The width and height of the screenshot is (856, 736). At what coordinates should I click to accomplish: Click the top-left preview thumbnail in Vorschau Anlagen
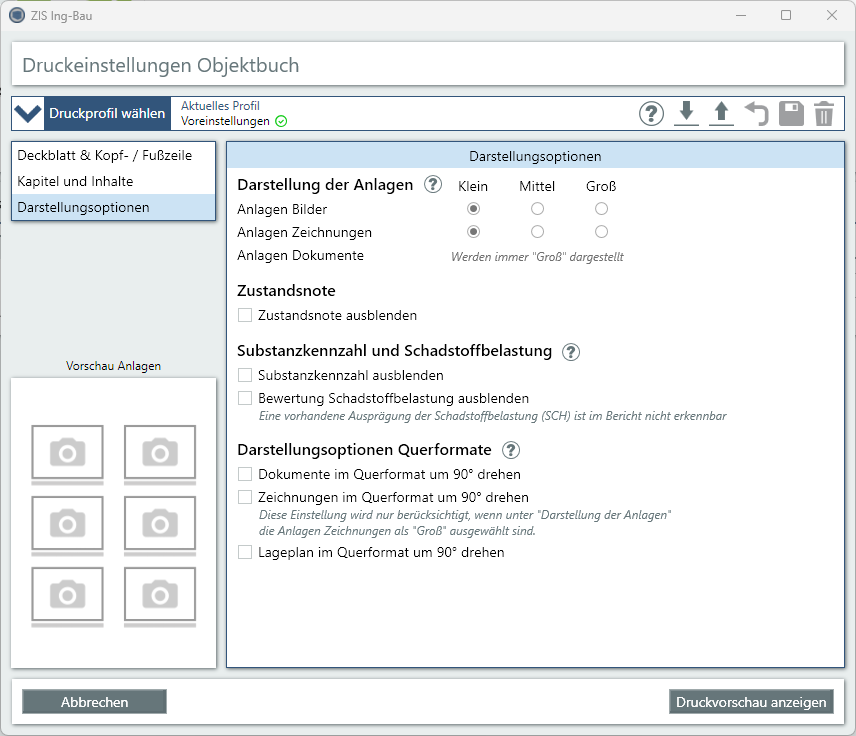point(67,452)
